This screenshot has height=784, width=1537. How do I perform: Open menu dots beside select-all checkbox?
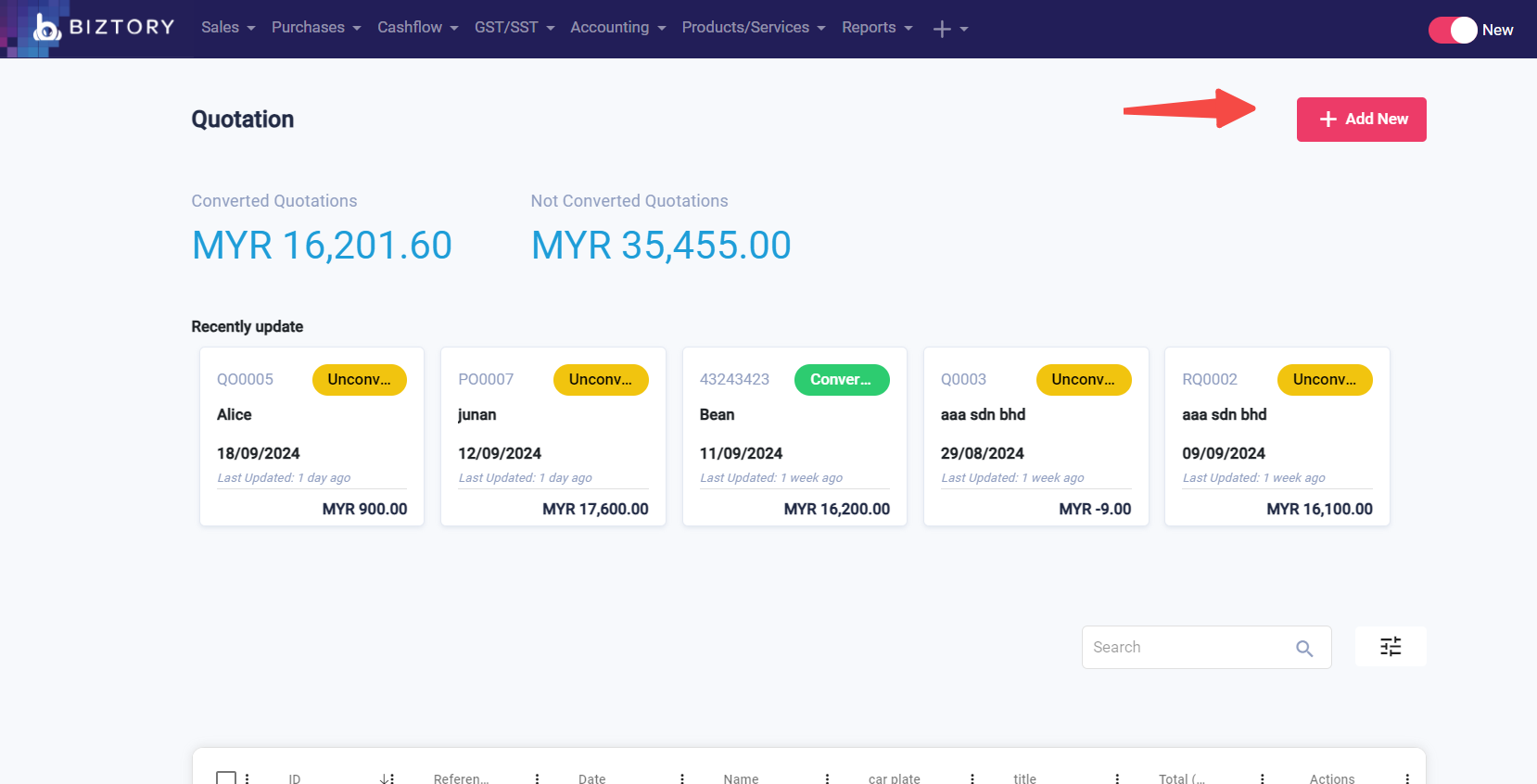tap(247, 778)
